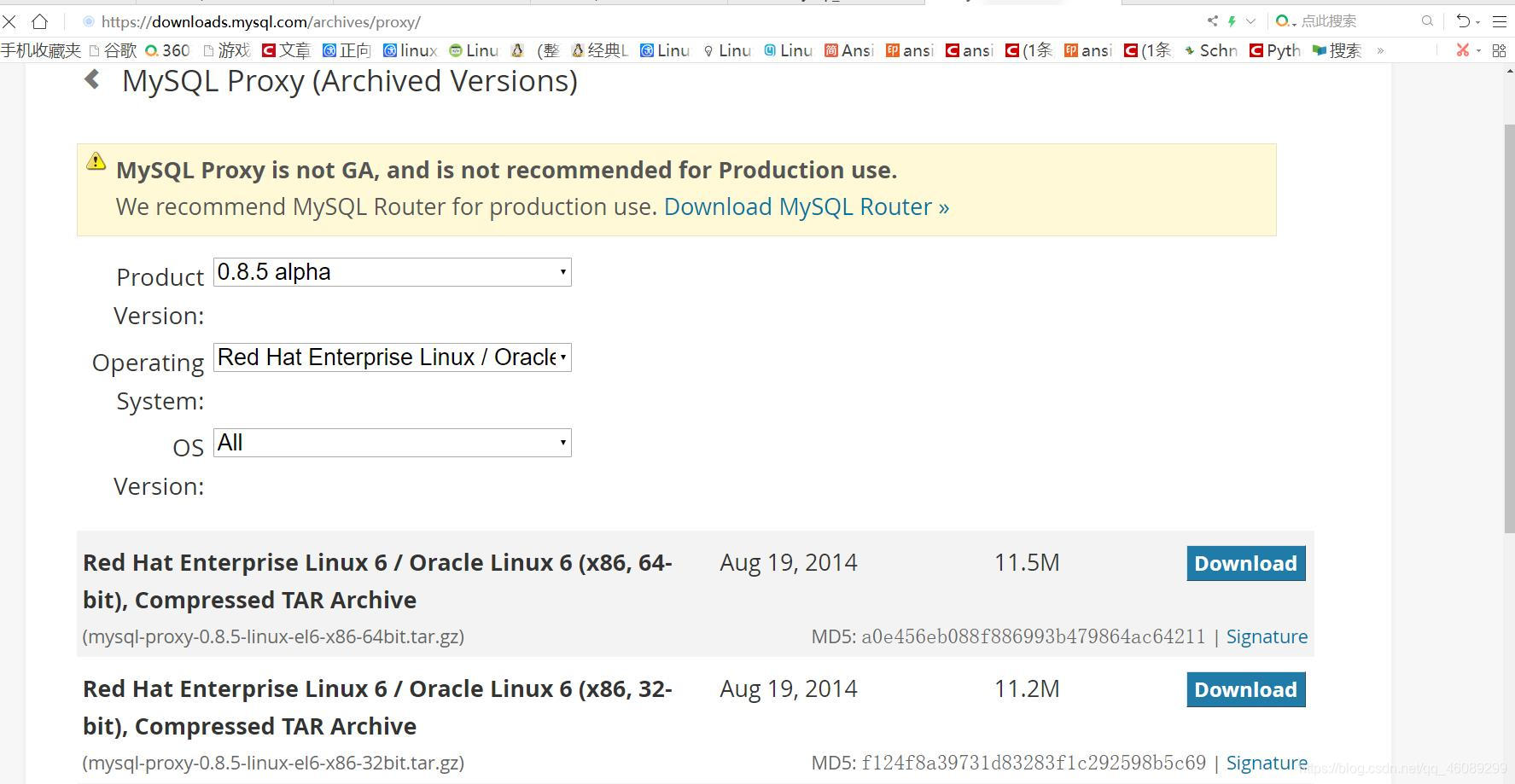Open the 360 search engine selector
The height and width of the screenshot is (784, 1515).
pyautogui.click(x=1285, y=20)
